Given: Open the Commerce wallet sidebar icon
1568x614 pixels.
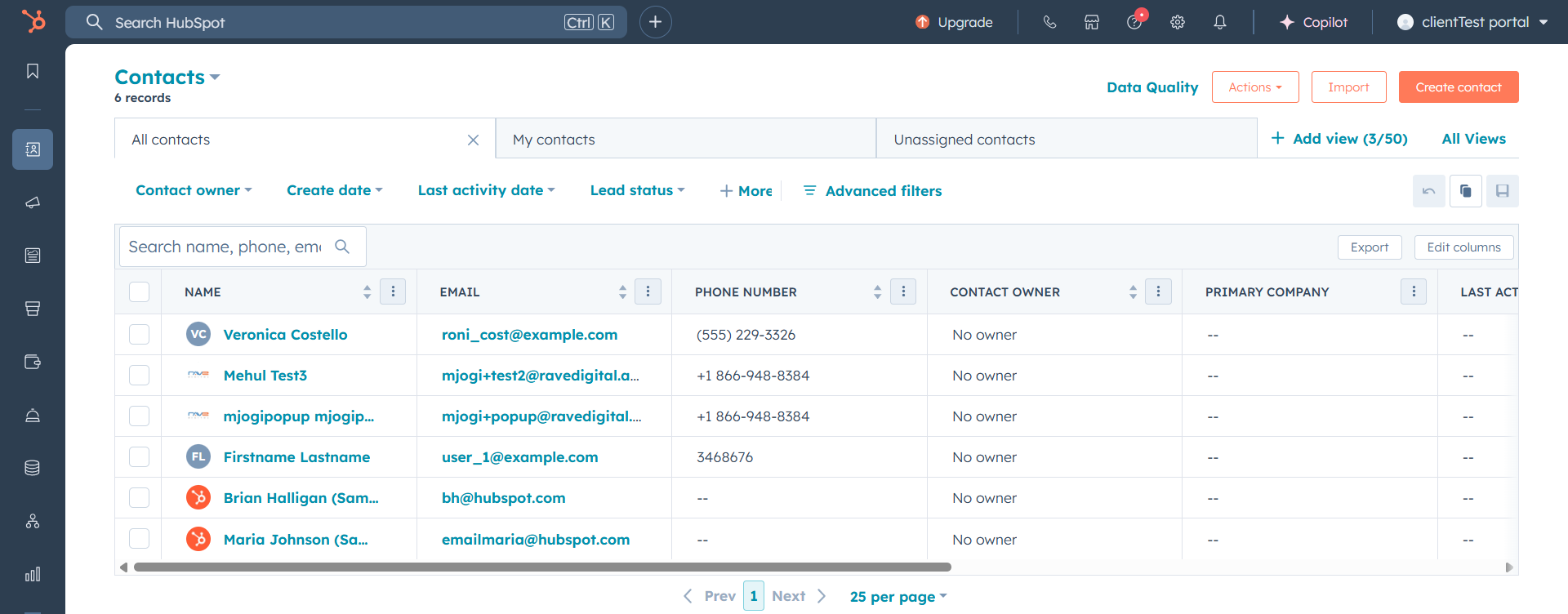Looking at the screenshot, I should (x=33, y=362).
